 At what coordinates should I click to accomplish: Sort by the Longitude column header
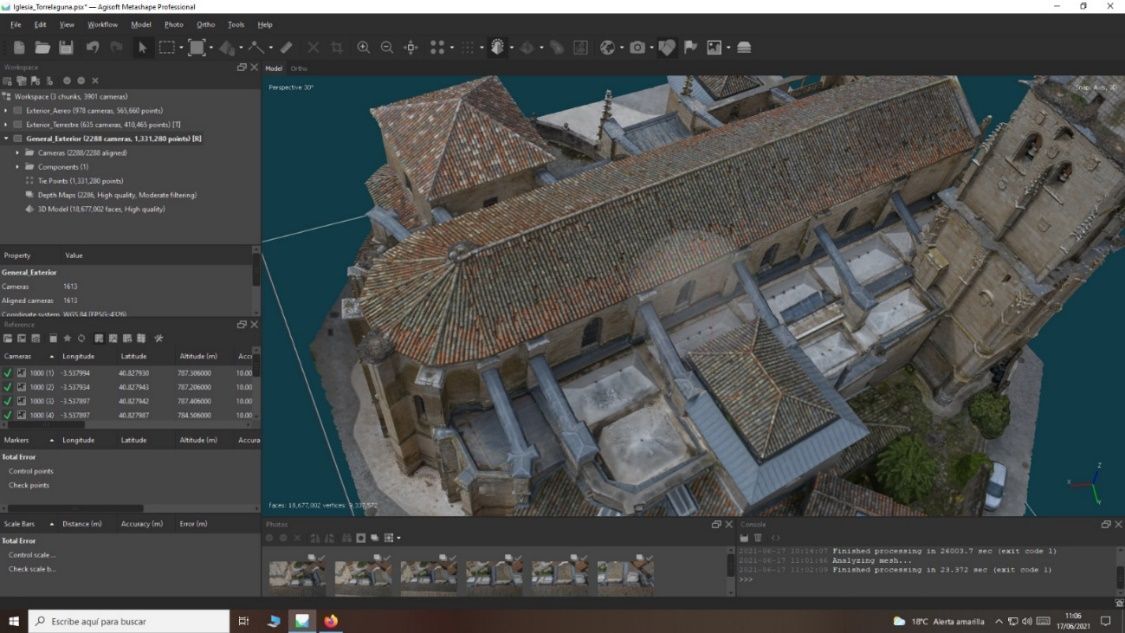pyautogui.click(x=78, y=356)
